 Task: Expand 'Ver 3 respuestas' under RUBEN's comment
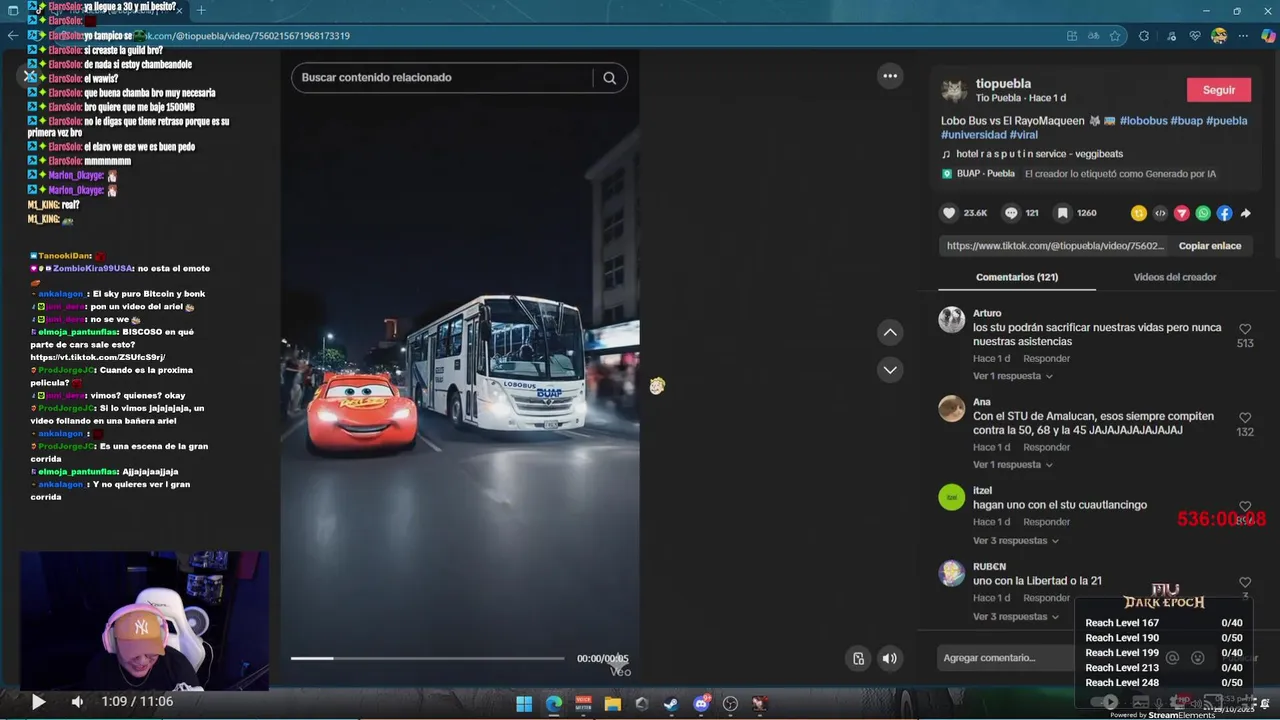pyautogui.click(x=1016, y=617)
